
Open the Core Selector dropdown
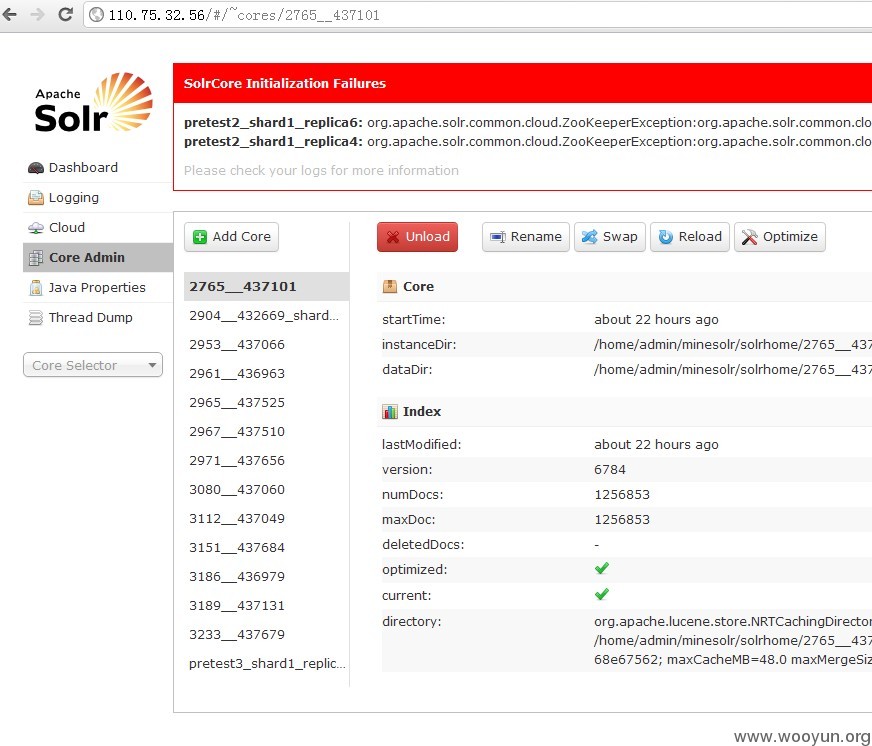(x=93, y=365)
